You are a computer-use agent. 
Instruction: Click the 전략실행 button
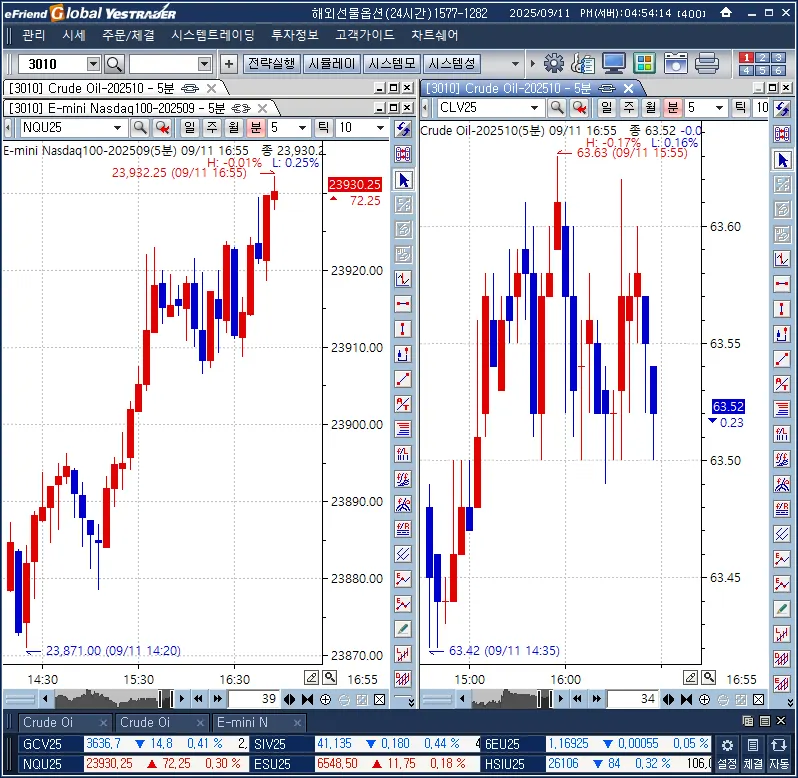point(271,64)
